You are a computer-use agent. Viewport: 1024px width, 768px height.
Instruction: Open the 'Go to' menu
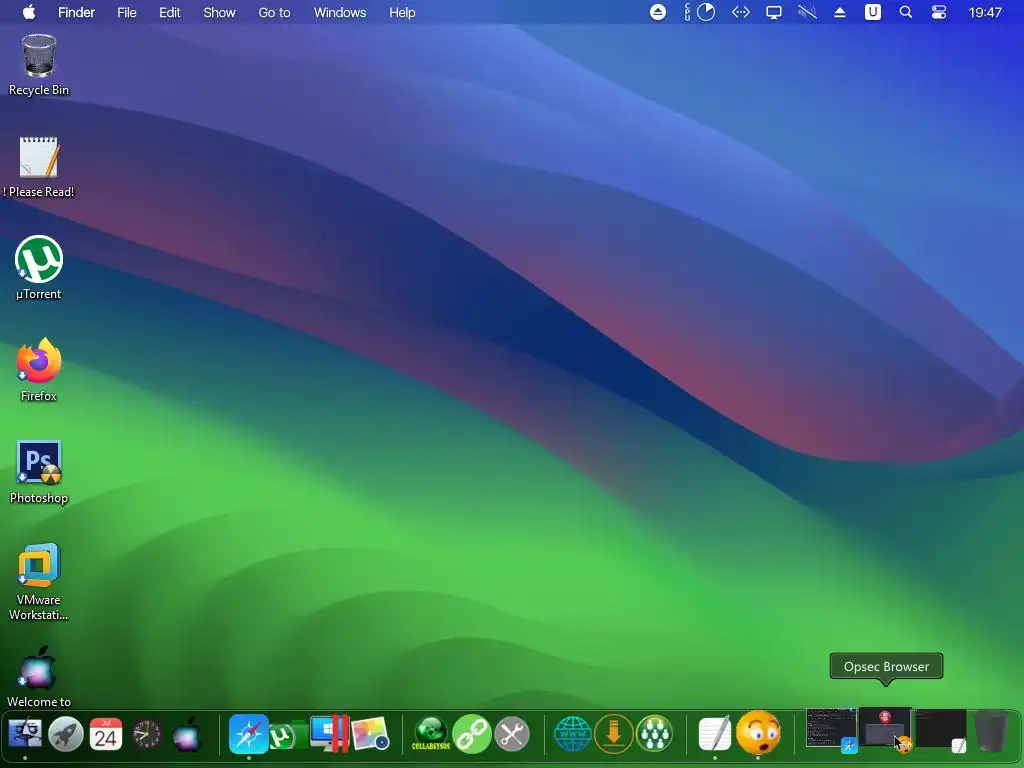coord(274,12)
